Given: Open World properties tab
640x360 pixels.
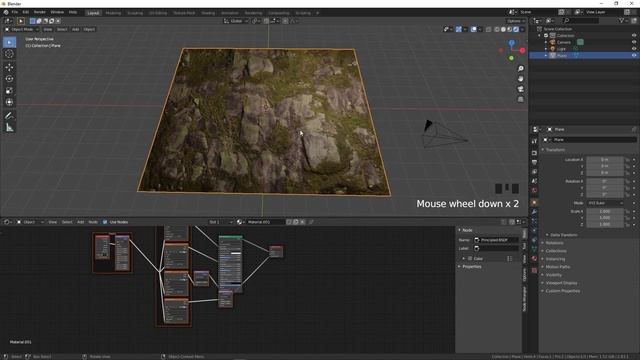Looking at the screenshot, I should (534, 191).
